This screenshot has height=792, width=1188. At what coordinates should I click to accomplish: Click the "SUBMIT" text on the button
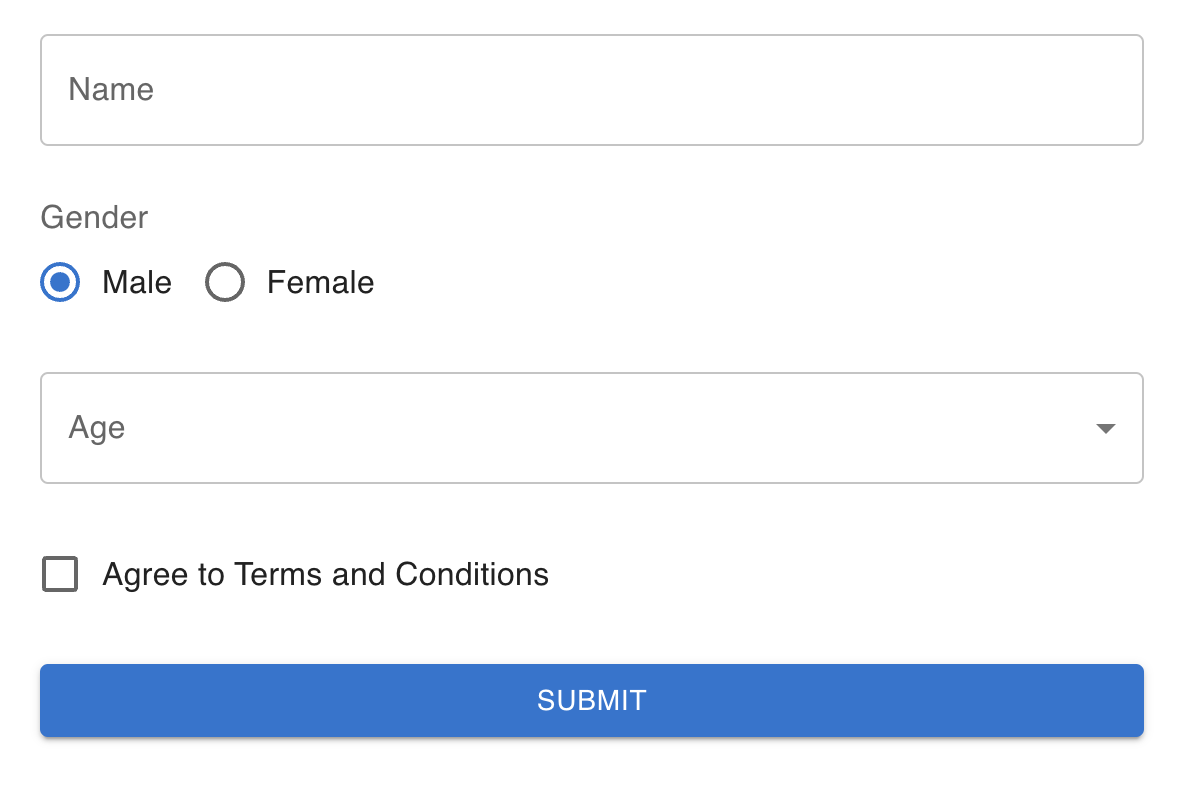592,700
